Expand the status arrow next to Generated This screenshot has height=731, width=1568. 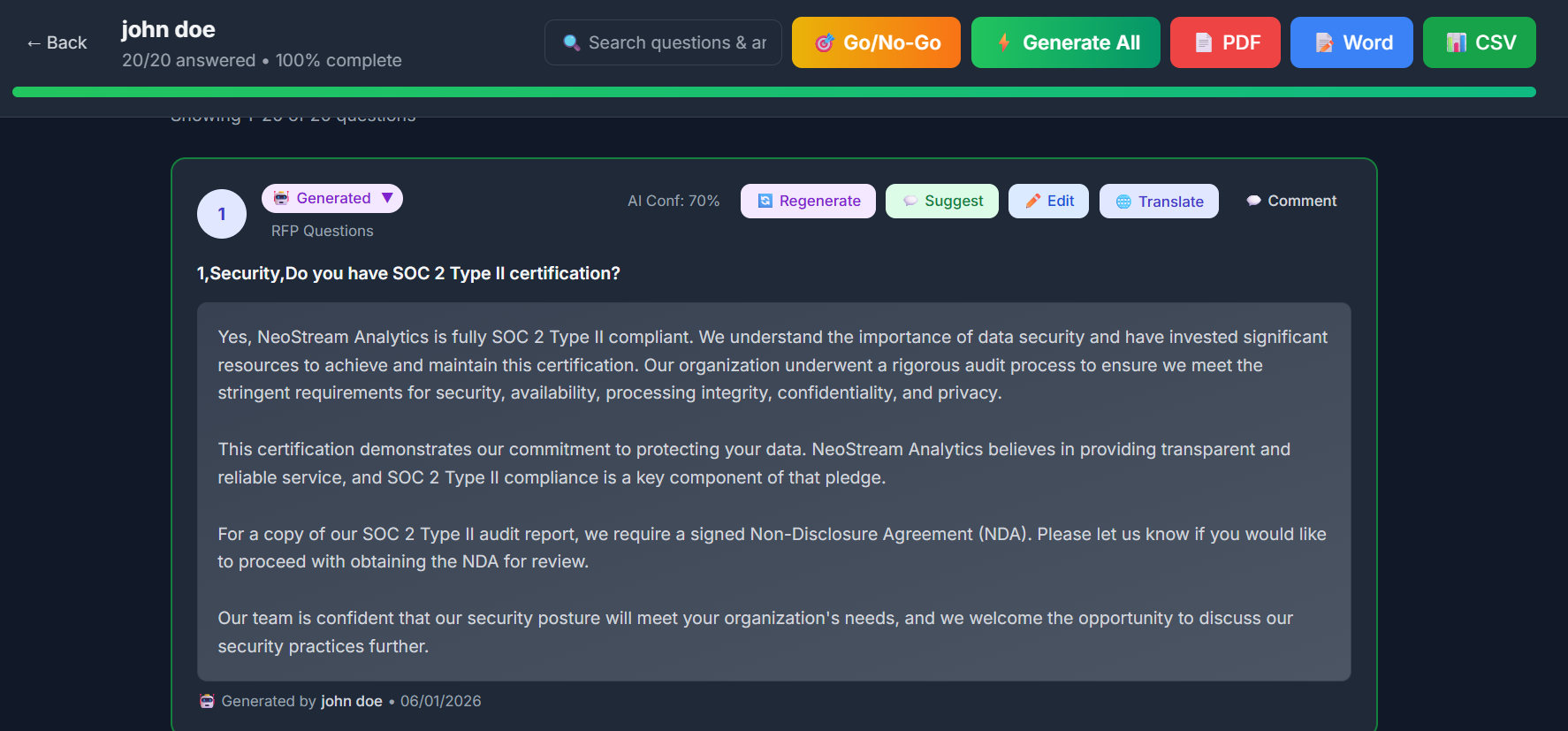388,197
